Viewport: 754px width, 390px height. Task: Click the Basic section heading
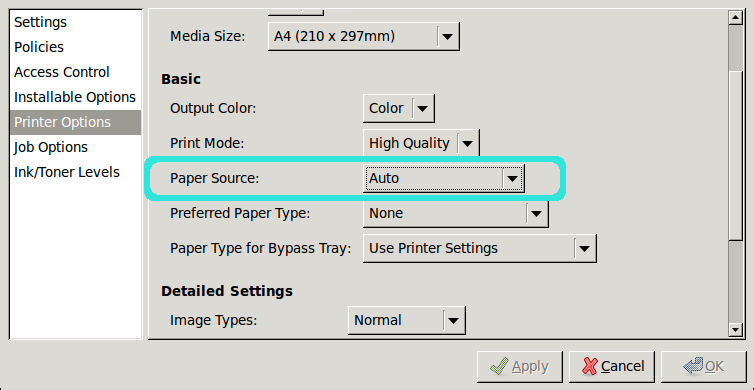point(181,79)
